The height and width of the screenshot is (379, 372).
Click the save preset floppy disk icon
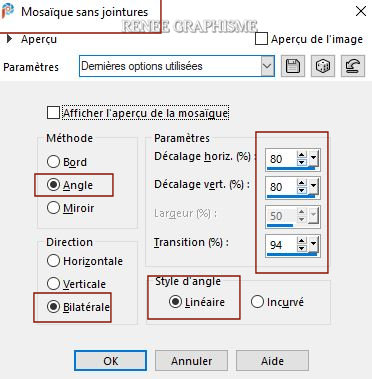pyautogui.click(x=293, y=66)
